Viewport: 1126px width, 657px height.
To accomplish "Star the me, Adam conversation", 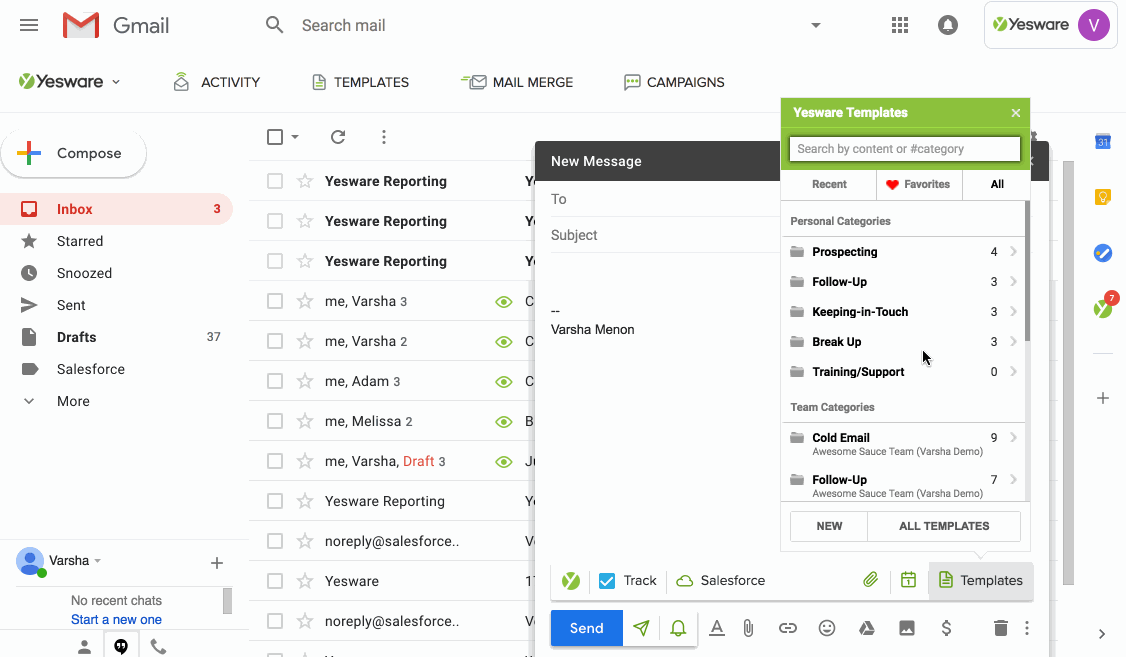I will 304,381.
